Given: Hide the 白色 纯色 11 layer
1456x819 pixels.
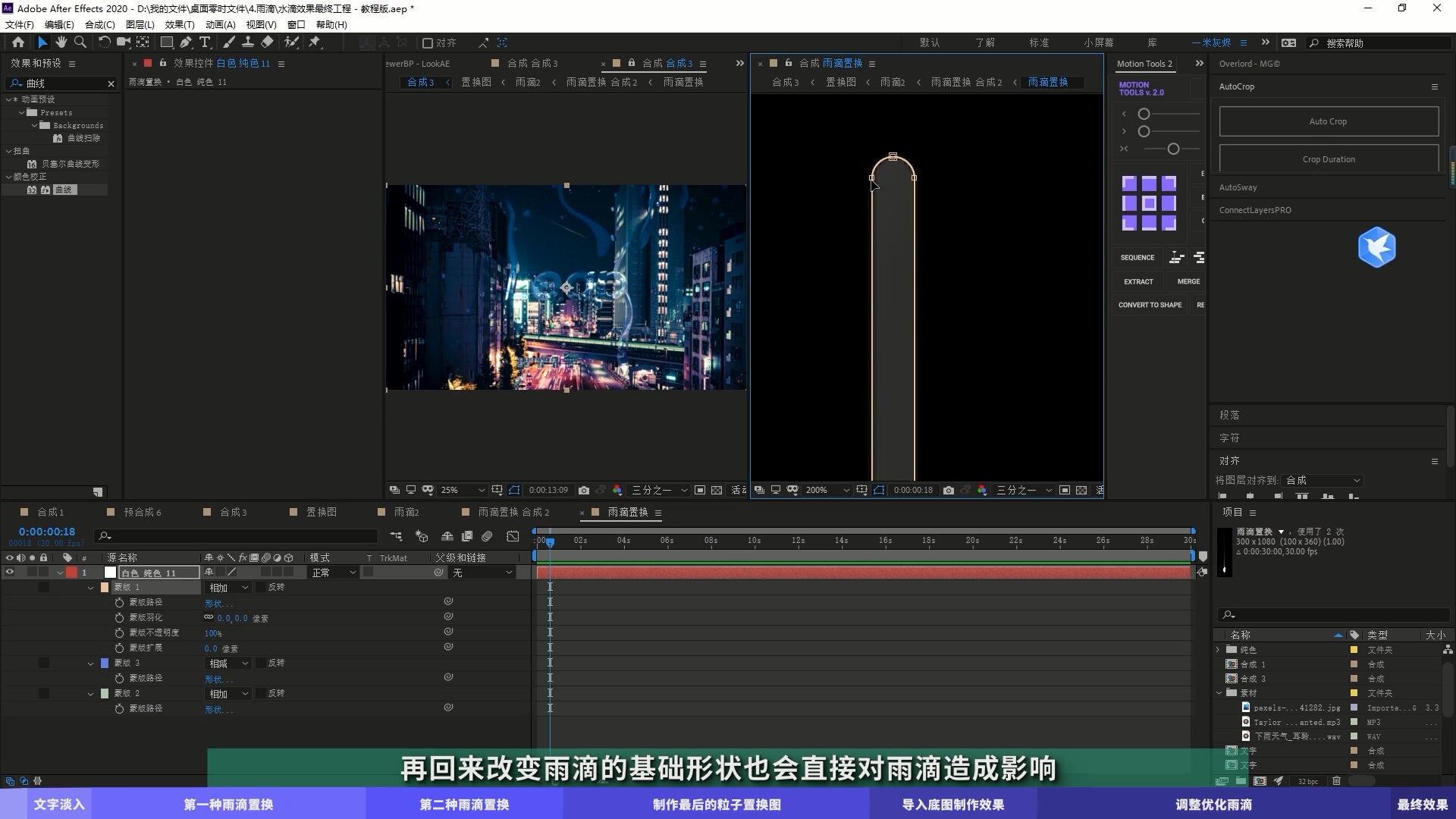Looking at the screenshot, I should coord(9,573).
